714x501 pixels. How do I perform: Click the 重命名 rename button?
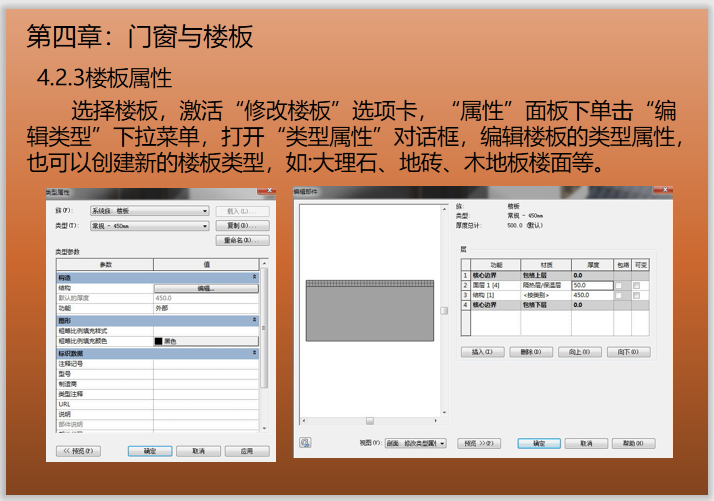point(242,241)
